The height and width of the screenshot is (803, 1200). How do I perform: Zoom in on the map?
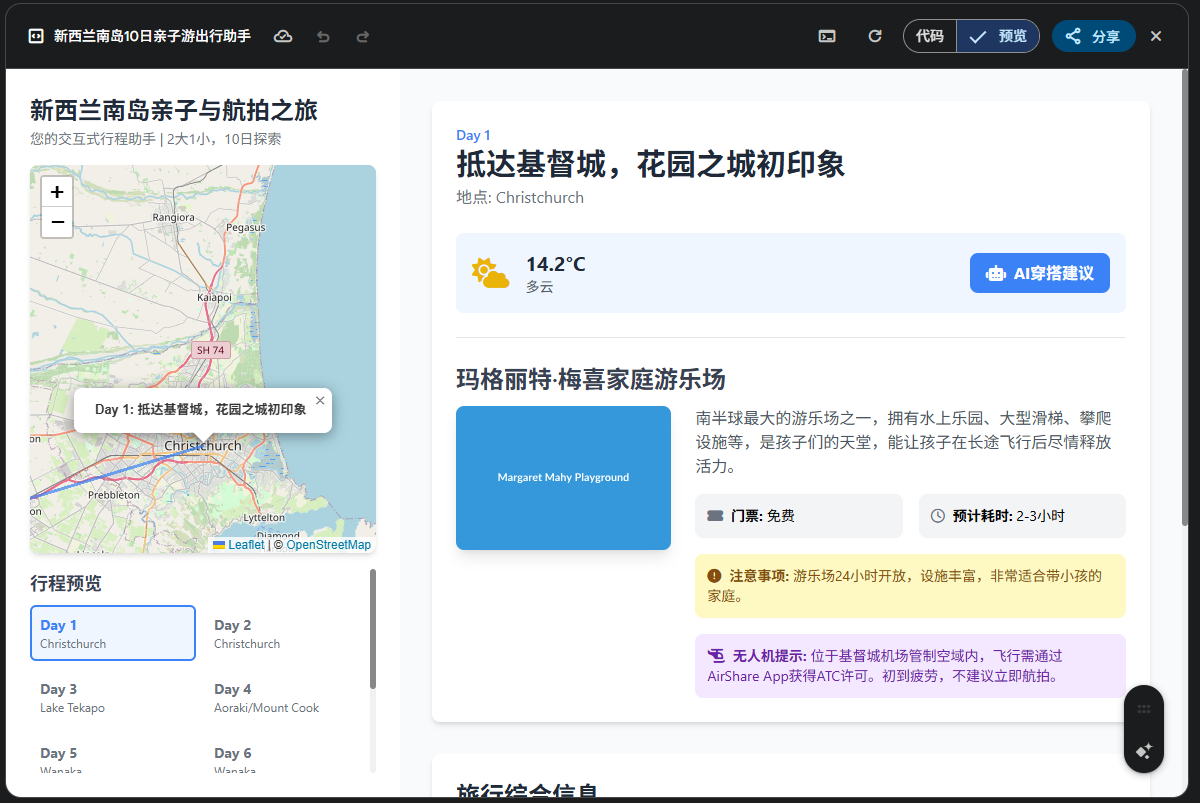pos(57,192)
